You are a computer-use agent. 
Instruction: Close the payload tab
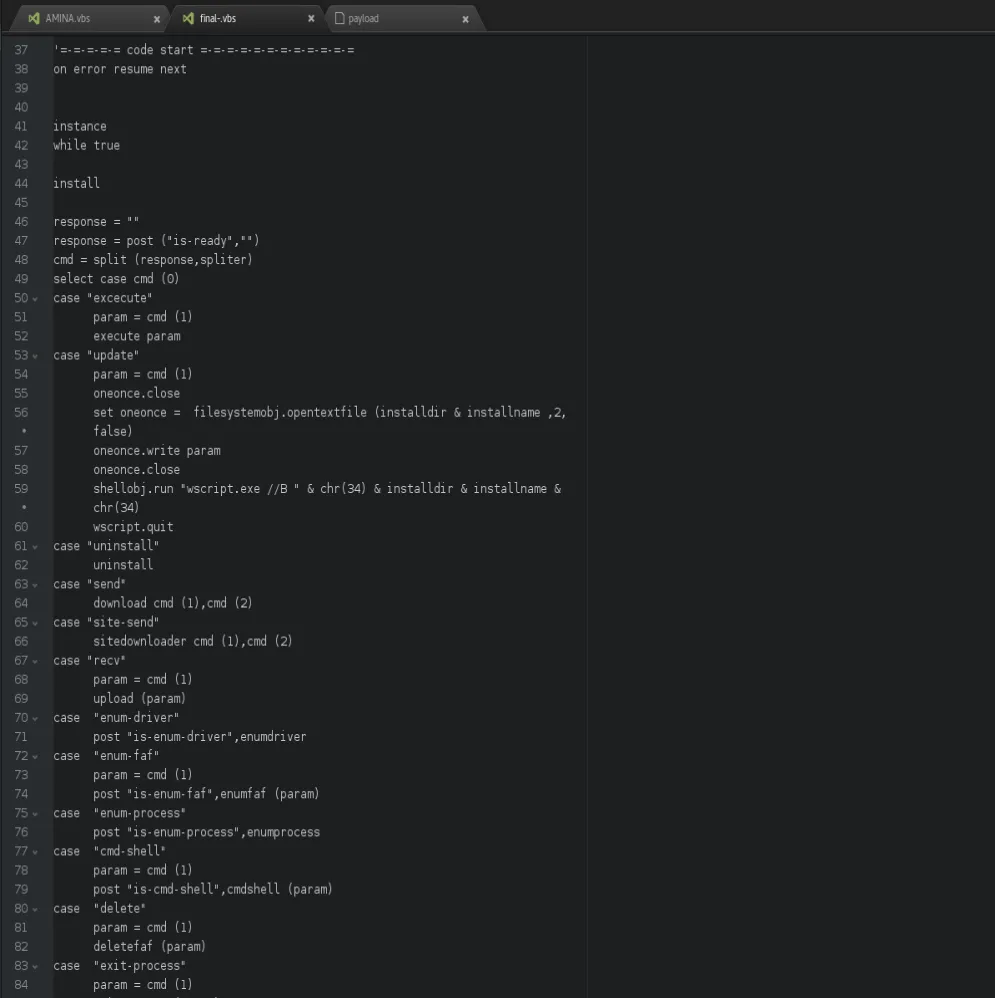(465, 19)
